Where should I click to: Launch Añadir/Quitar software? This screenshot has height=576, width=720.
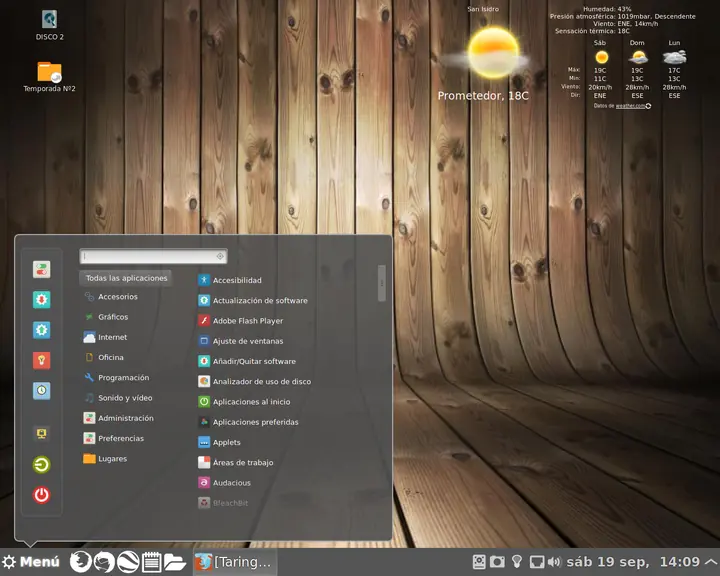click(247, 361)
